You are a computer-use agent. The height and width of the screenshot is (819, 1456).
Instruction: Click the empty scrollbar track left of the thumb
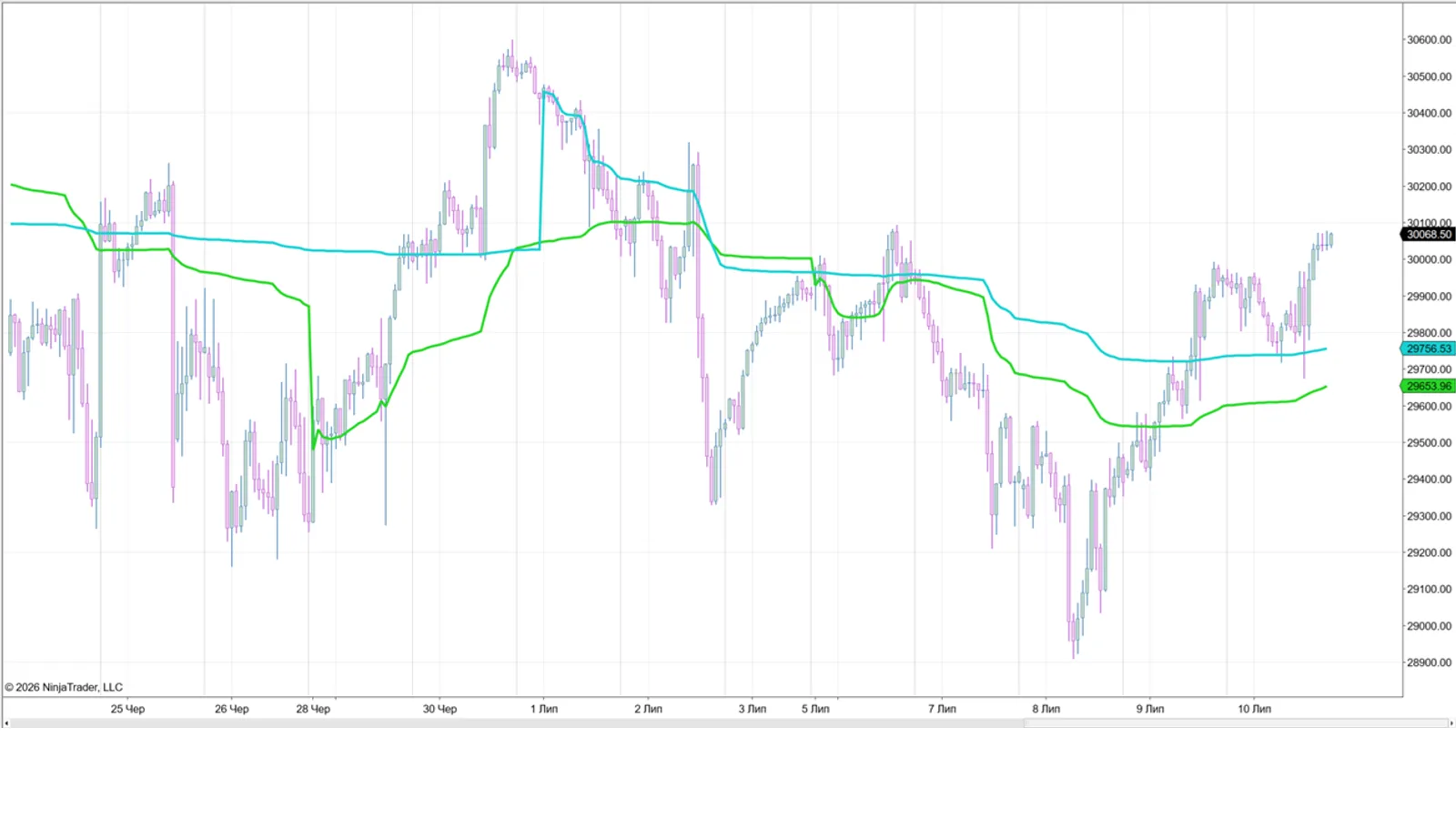point(517,723)
